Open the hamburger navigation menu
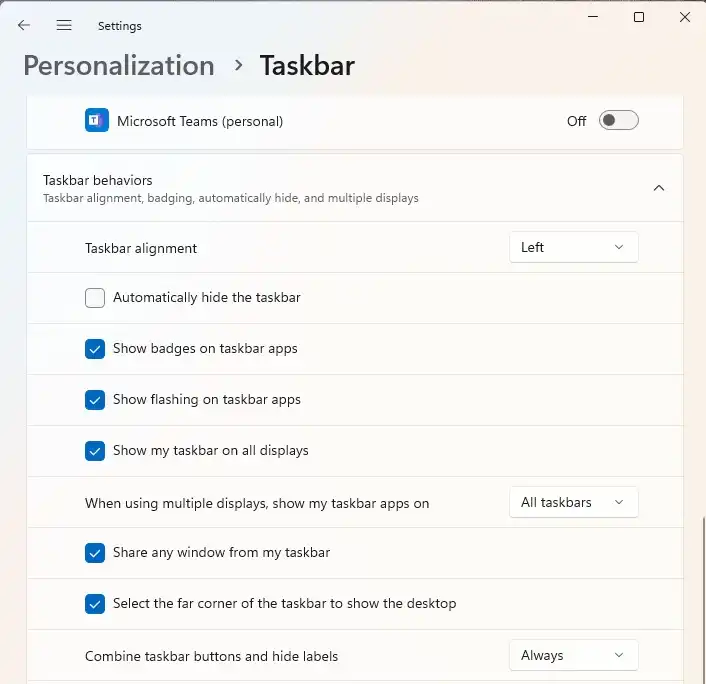Screen dimensions: 706x684 (64, 25)
